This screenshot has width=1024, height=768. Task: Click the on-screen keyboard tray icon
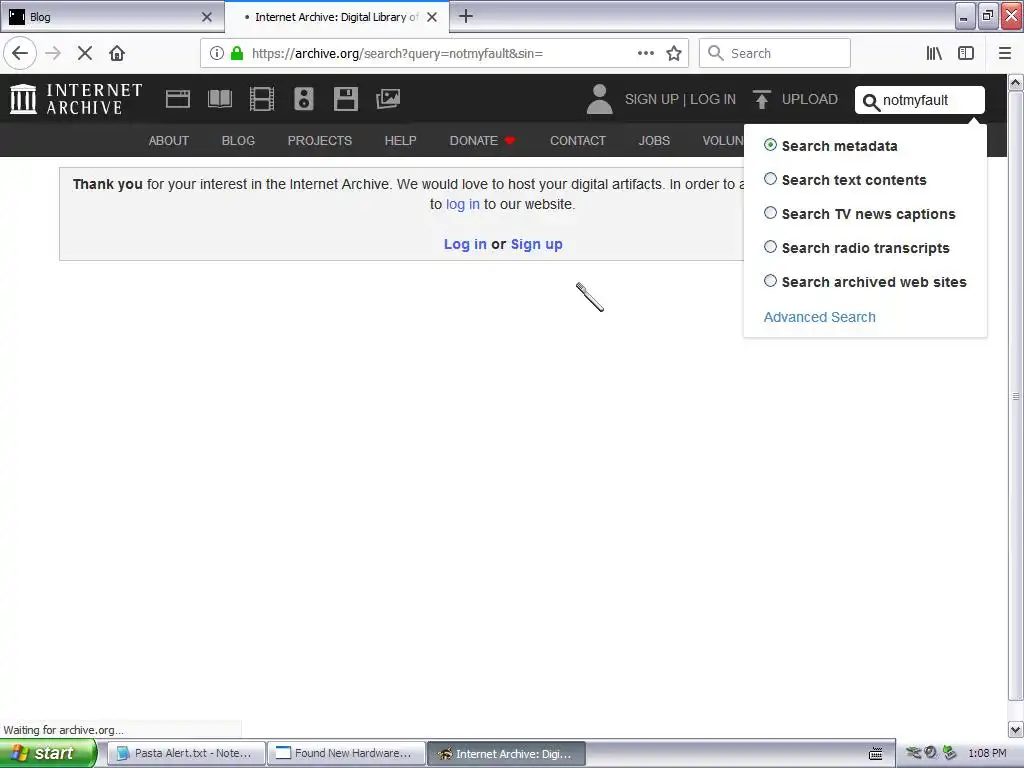[876, 753]
